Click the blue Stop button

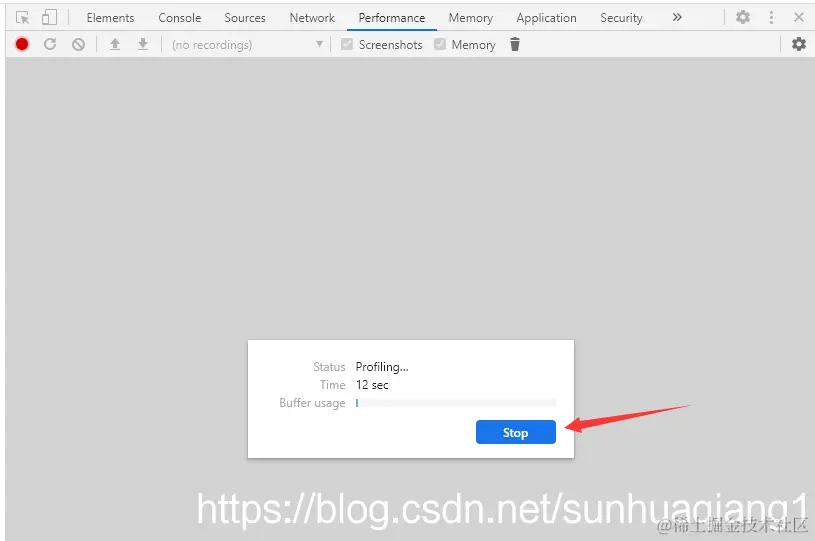[516, 432]
